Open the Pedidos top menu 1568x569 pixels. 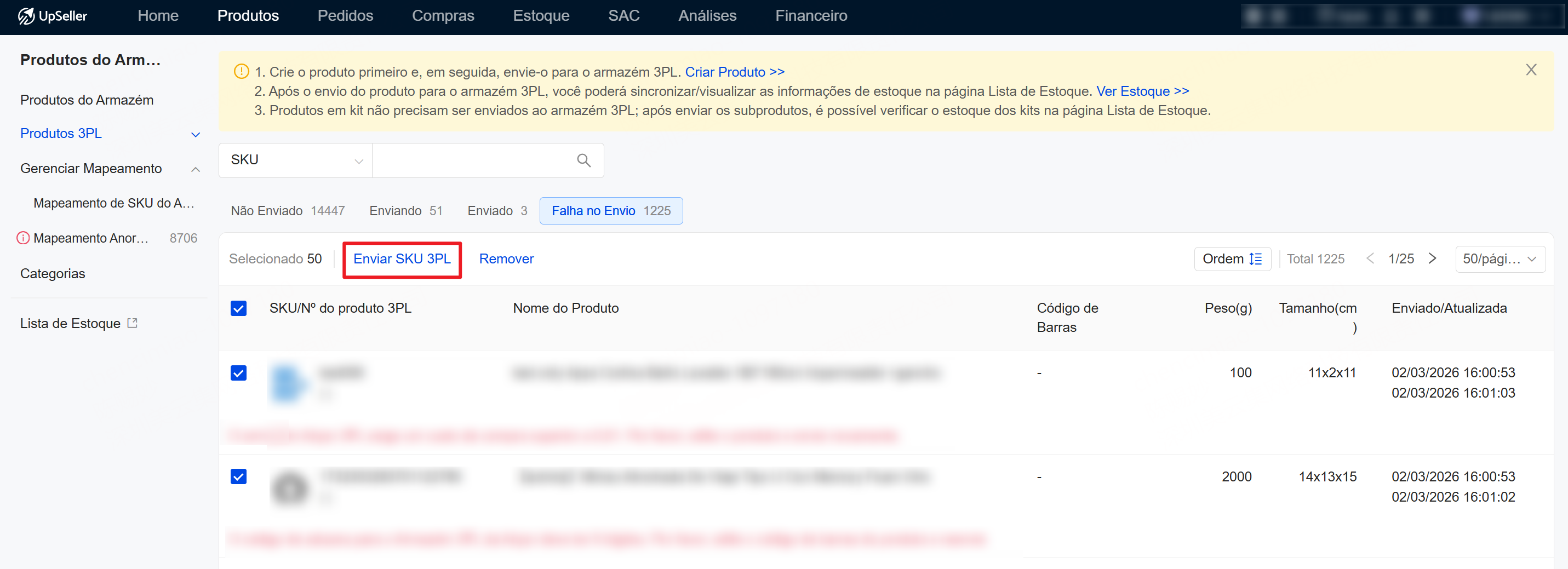(x=345, y=16)
